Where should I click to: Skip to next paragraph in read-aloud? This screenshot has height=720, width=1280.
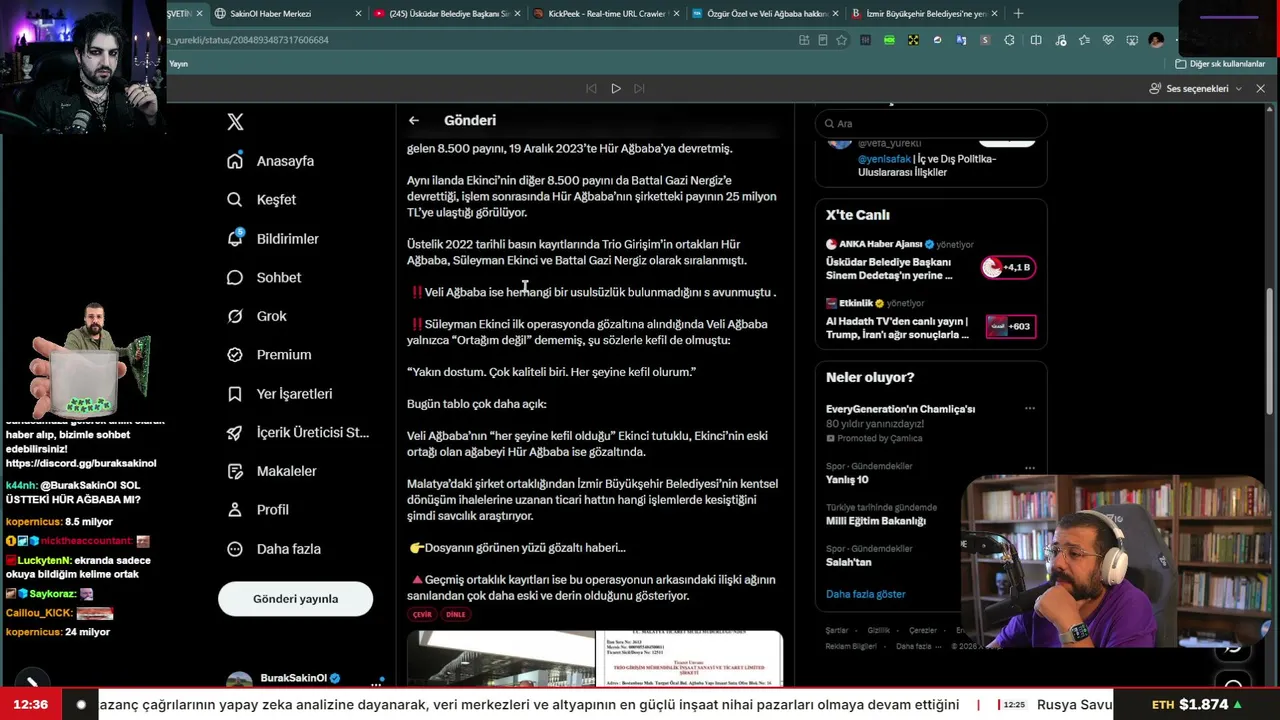coord(639,88)
